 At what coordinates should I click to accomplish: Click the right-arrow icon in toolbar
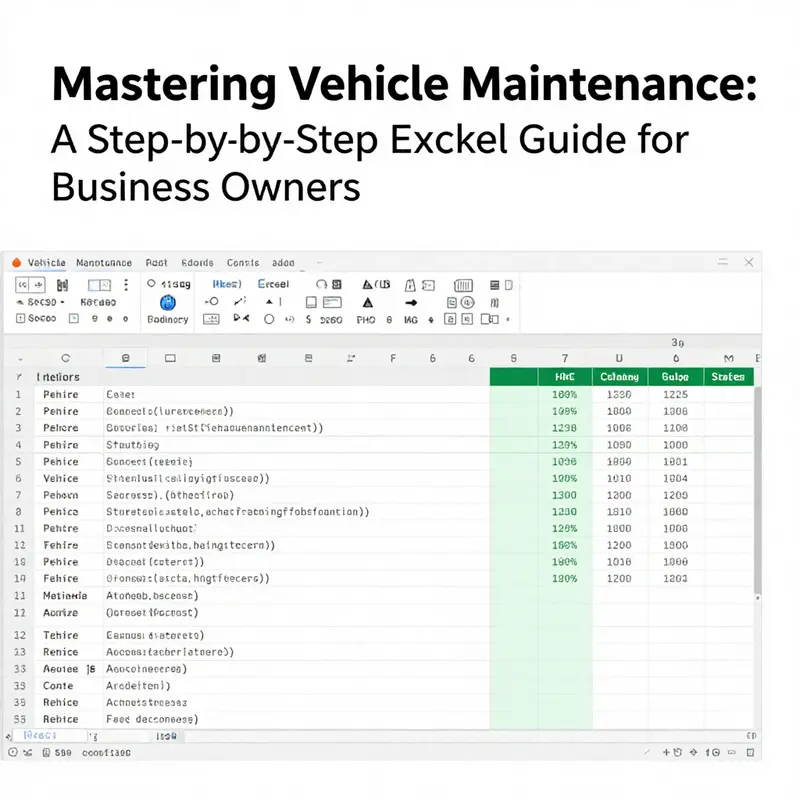pos(412,302)
